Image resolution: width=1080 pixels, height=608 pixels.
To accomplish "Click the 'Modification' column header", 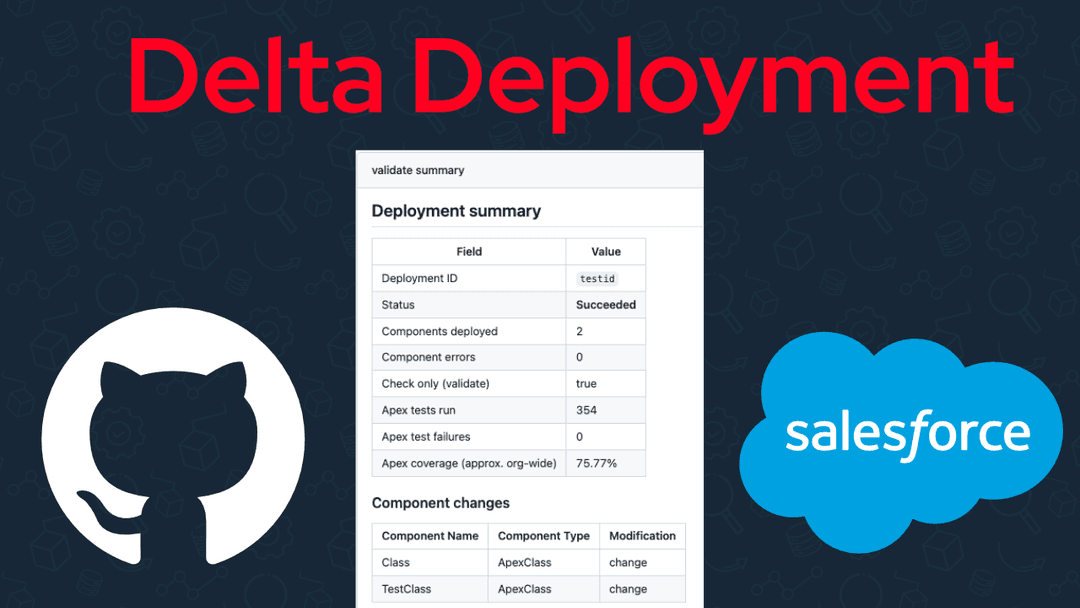I will [x=643, y=536].
